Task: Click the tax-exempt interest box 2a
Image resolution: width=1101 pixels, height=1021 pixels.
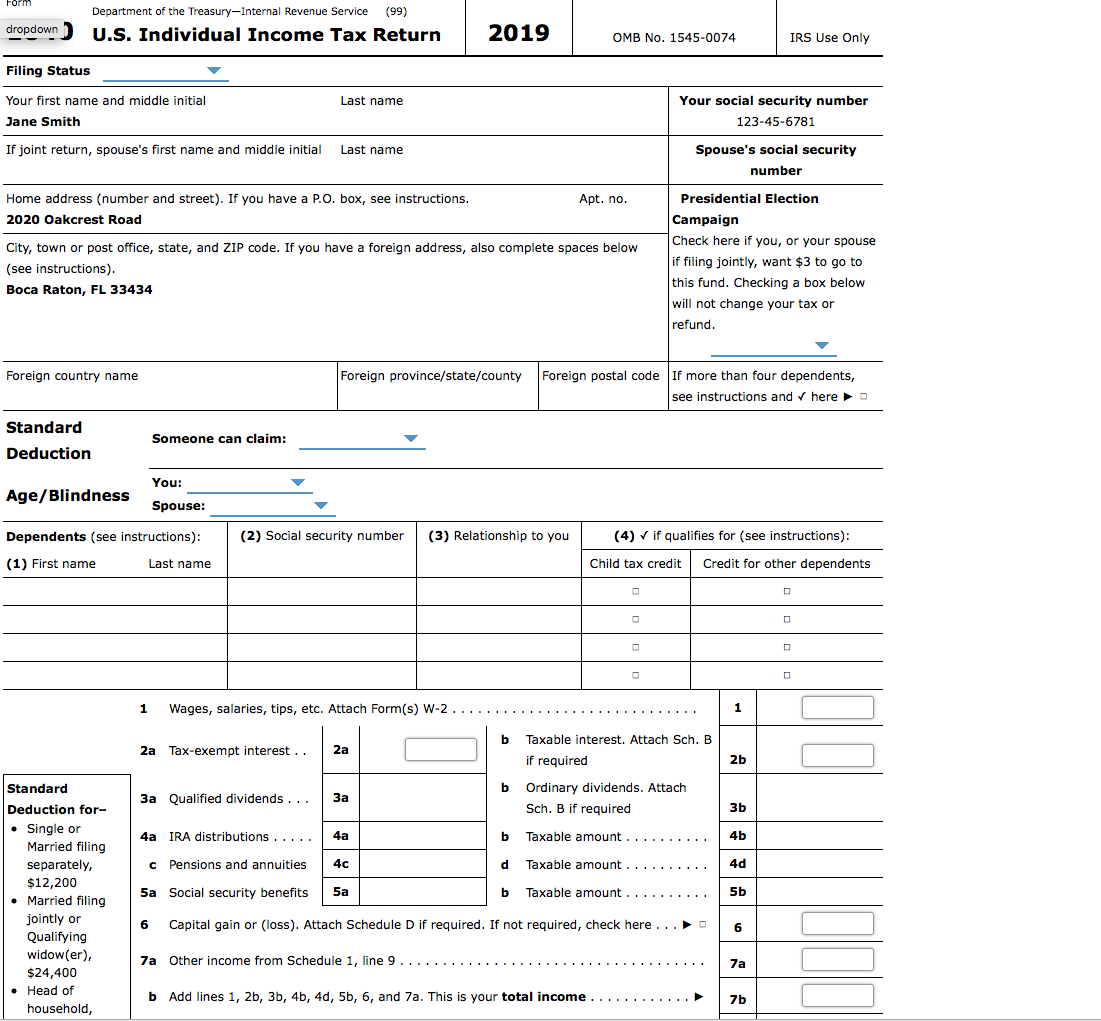Action: coord(440,749)
